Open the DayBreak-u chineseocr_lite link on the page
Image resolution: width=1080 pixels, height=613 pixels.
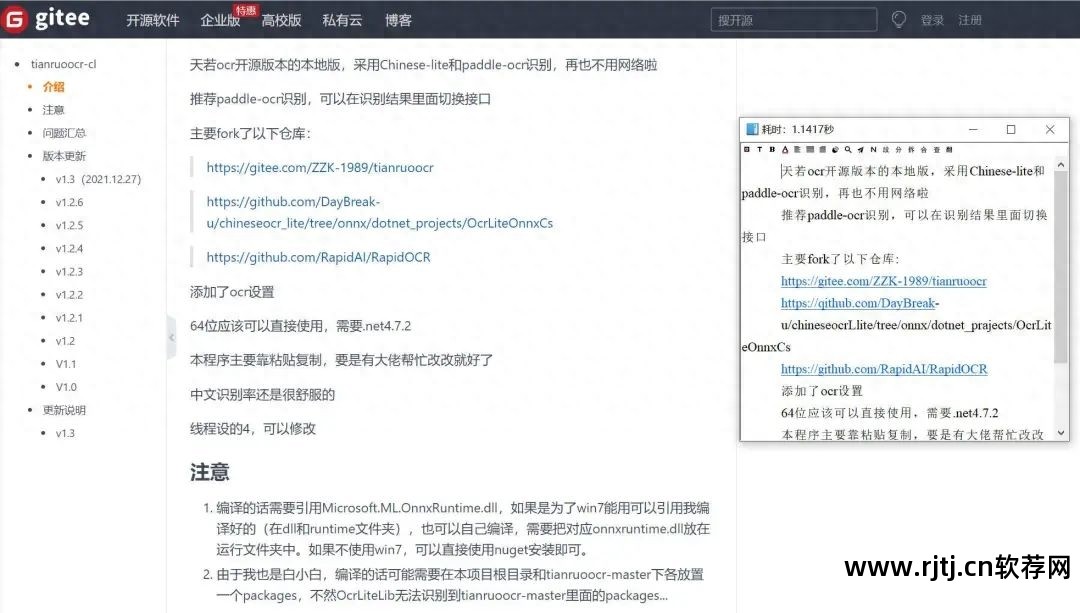click(x=380, y=212)
